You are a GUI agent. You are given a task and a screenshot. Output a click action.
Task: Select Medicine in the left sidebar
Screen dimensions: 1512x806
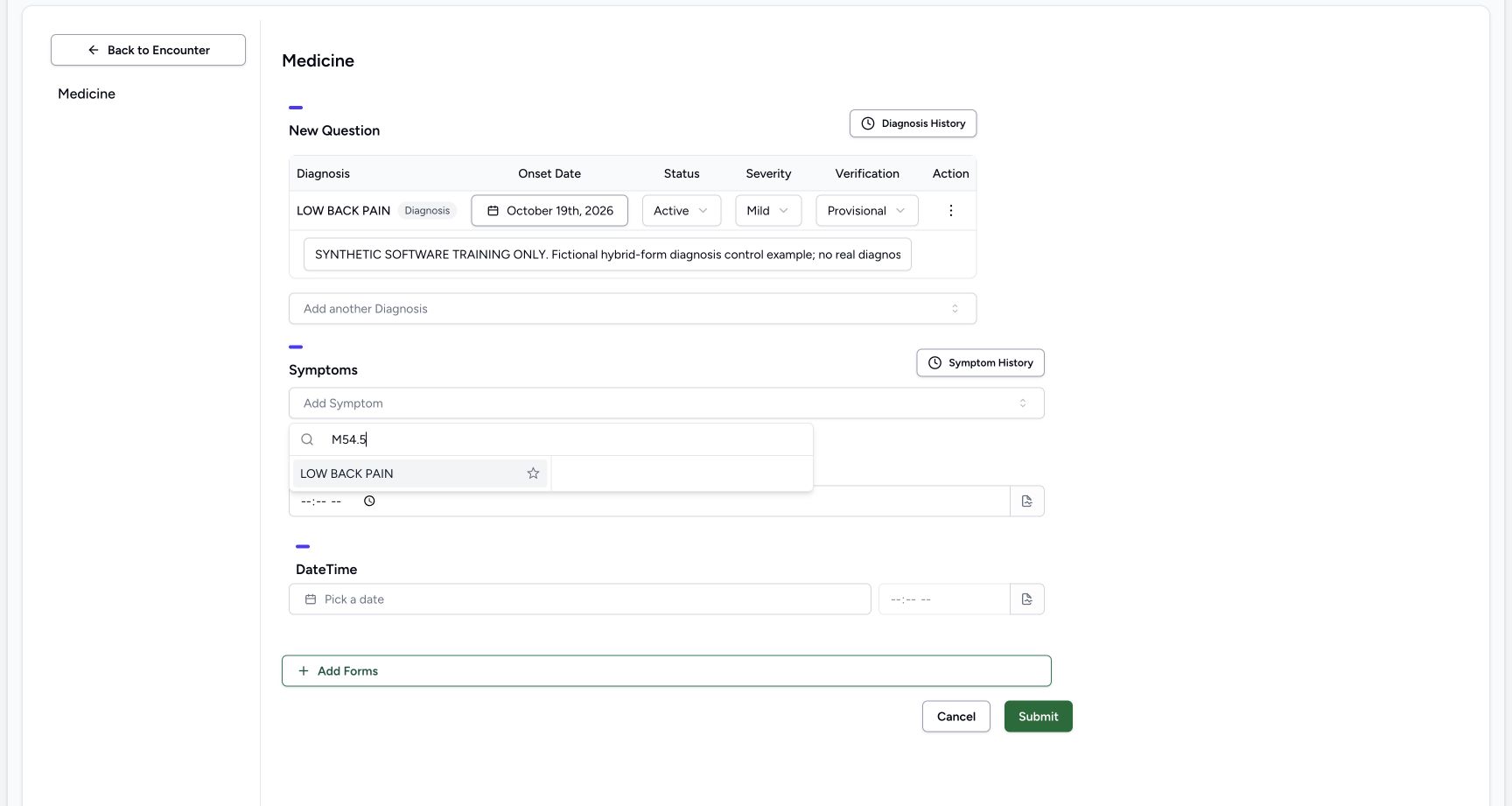(87, 94)
